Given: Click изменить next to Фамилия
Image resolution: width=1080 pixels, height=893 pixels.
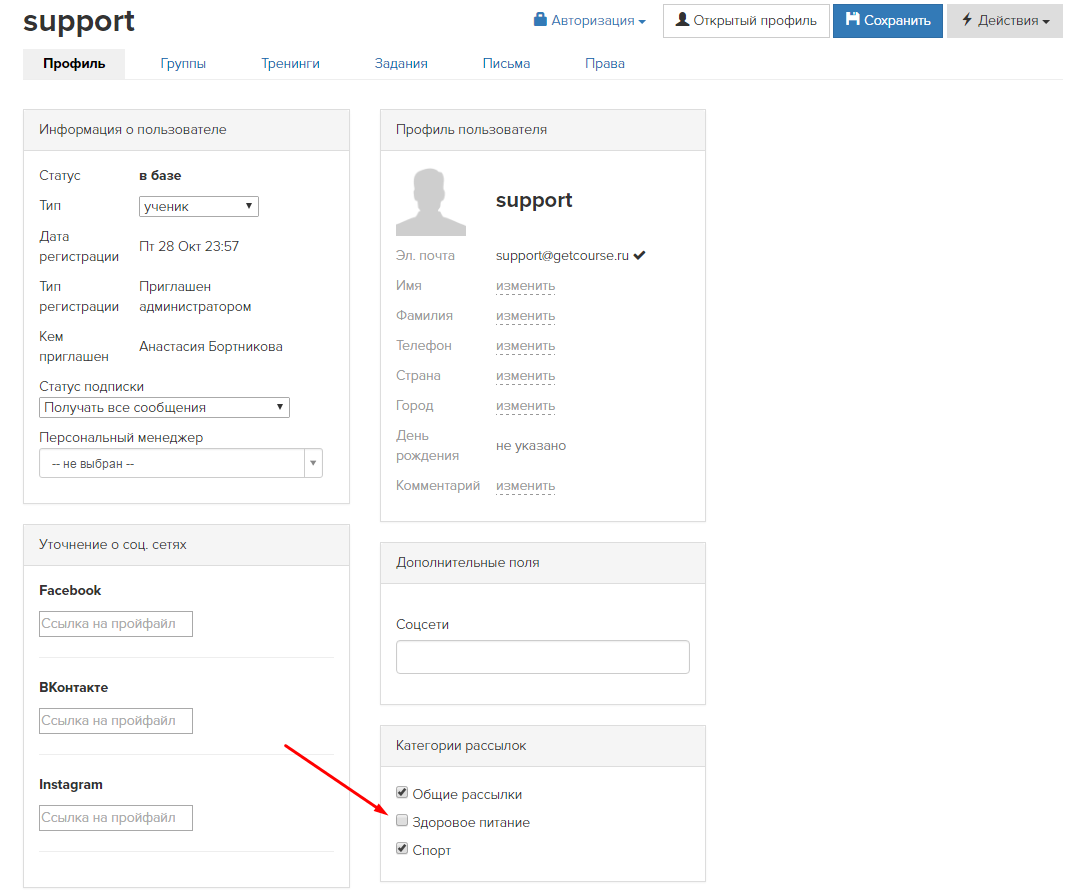Looking at the screenshot, I should (x=526, y=316).
